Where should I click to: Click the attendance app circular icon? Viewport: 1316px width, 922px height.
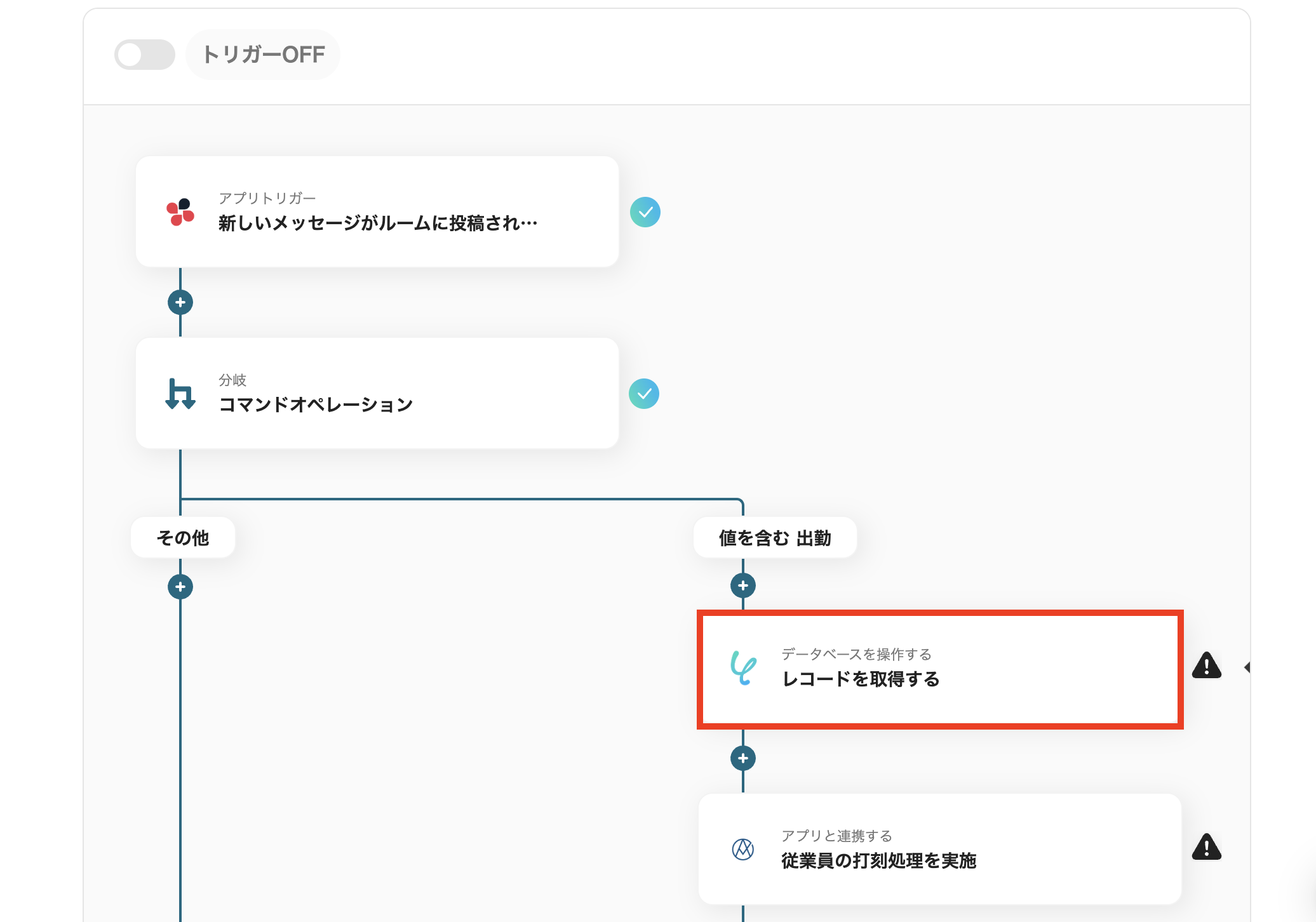click(x=743, y=849)
